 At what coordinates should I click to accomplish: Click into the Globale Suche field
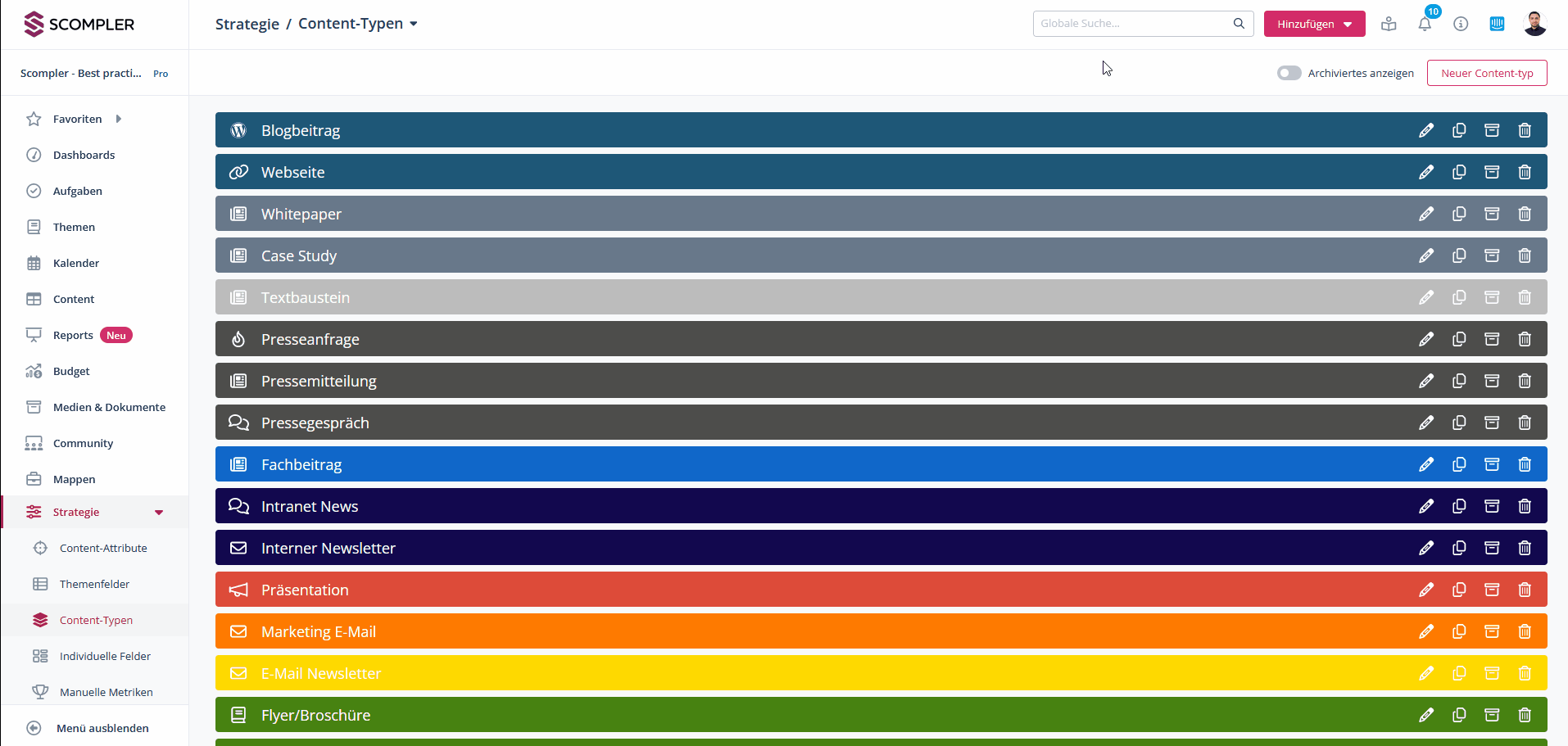pos(1133,24)
